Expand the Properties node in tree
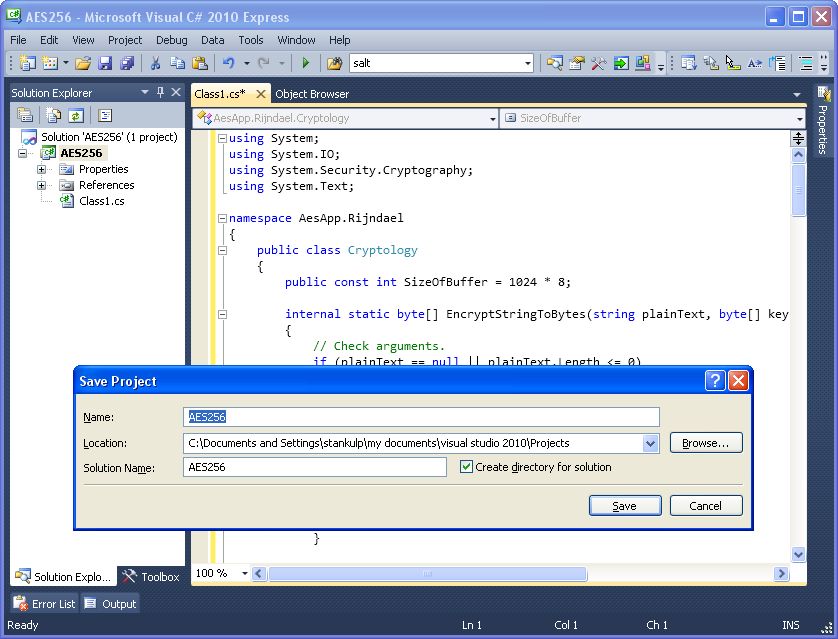The height and width of the screenshot is (639, 838). [x=41, y=169]
